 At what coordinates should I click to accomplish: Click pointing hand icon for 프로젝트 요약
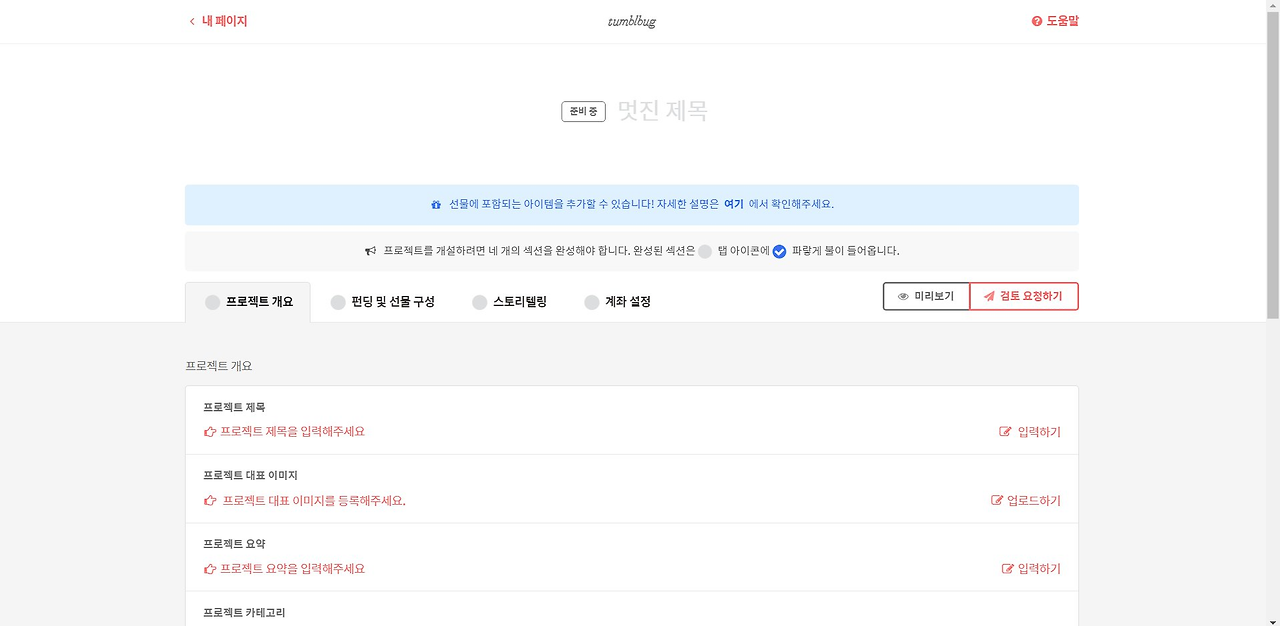(x=210, y=568)
